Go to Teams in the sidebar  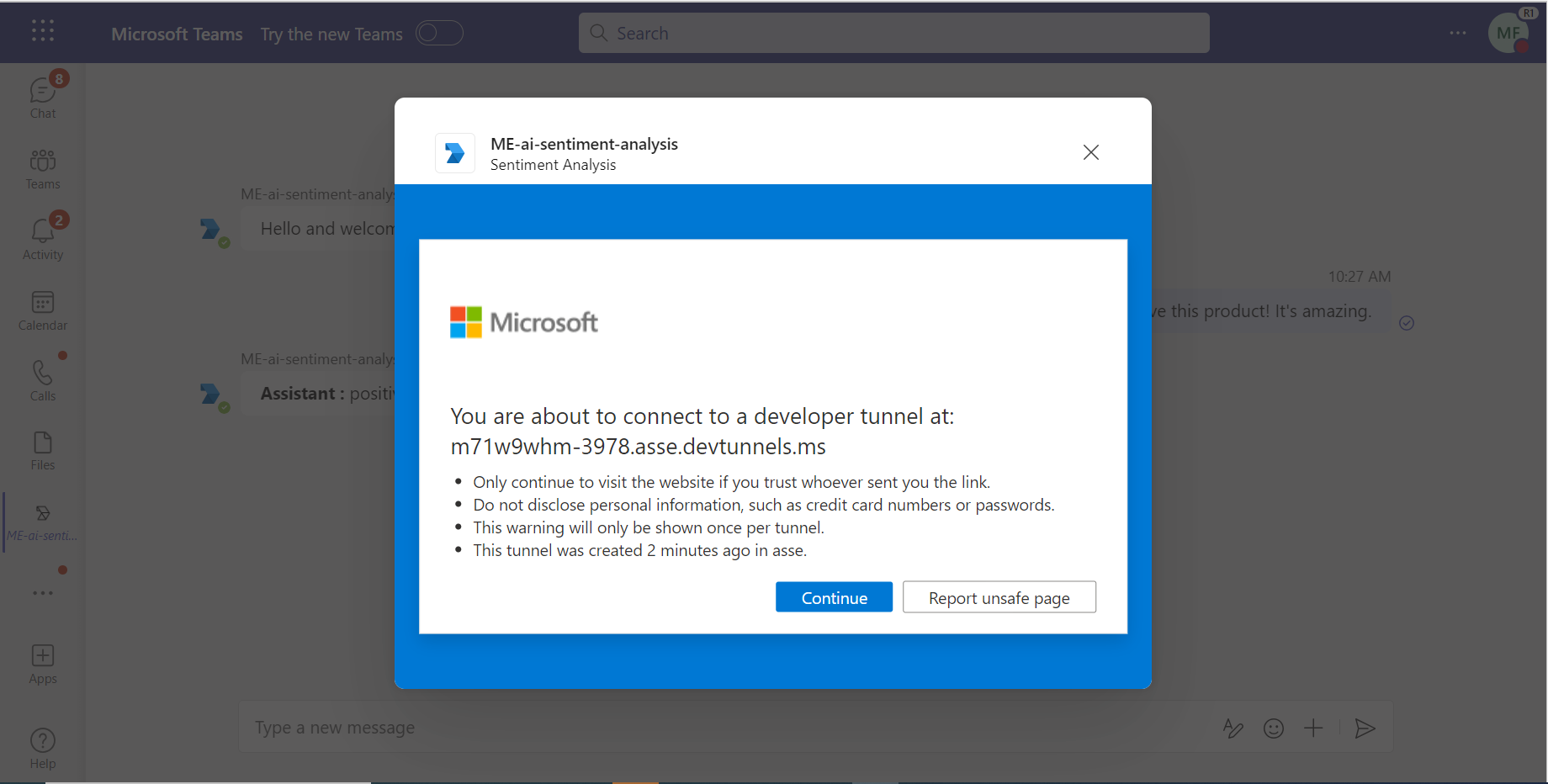[x=43, y=169]
